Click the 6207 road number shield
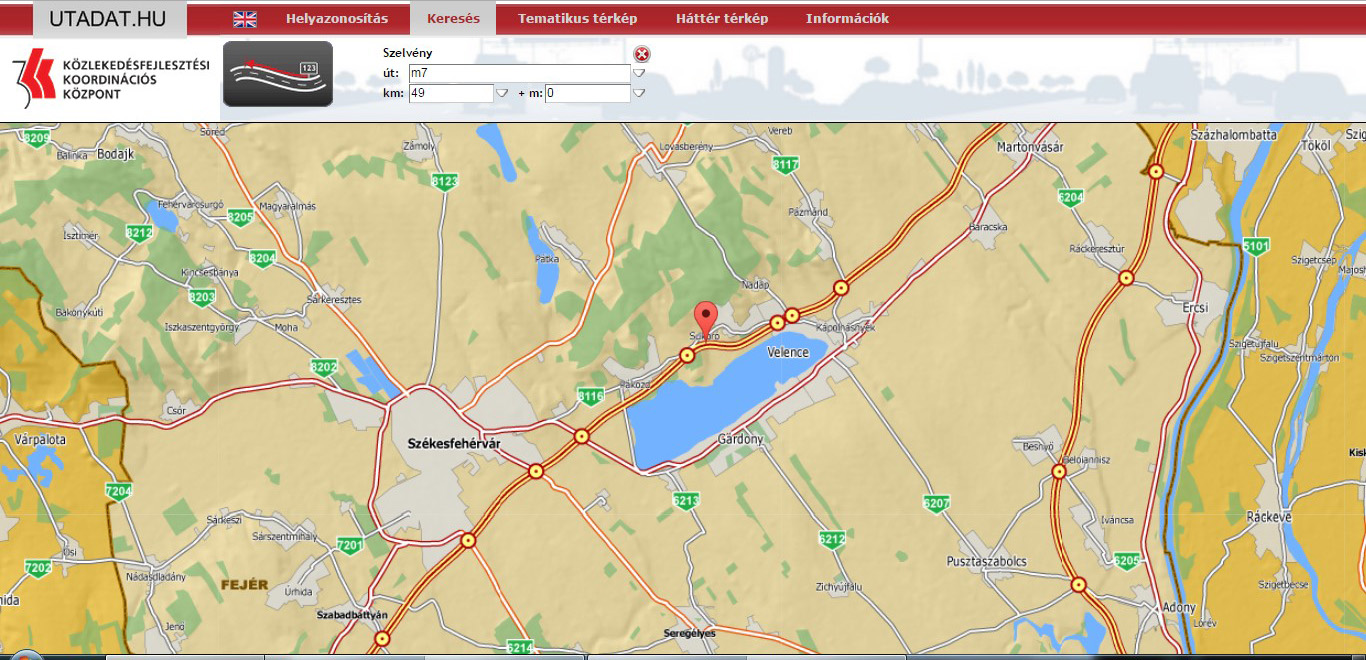 [x=937, y=503]
